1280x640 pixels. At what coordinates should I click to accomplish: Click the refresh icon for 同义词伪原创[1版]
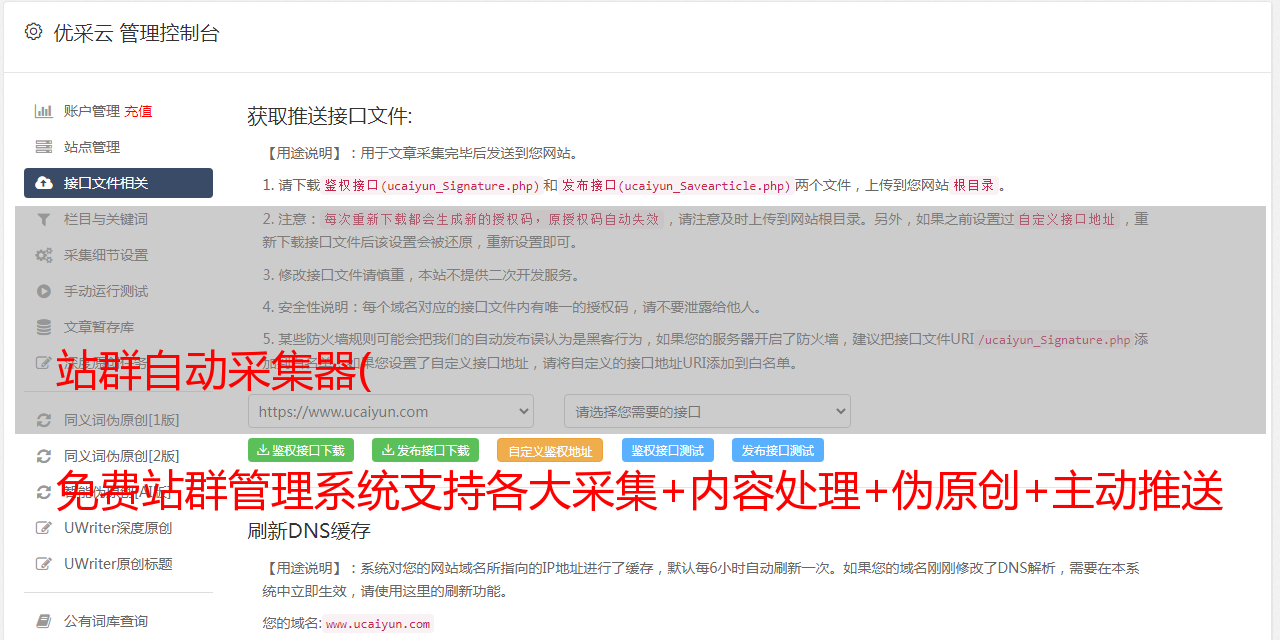tap(44, 420)
